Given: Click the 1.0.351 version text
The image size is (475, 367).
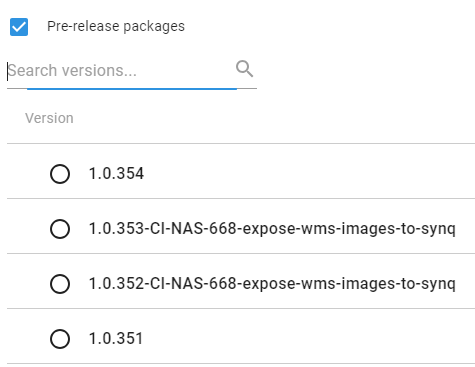Looking at the screenshot, I should pyautogui.click(x=116, y=338).
